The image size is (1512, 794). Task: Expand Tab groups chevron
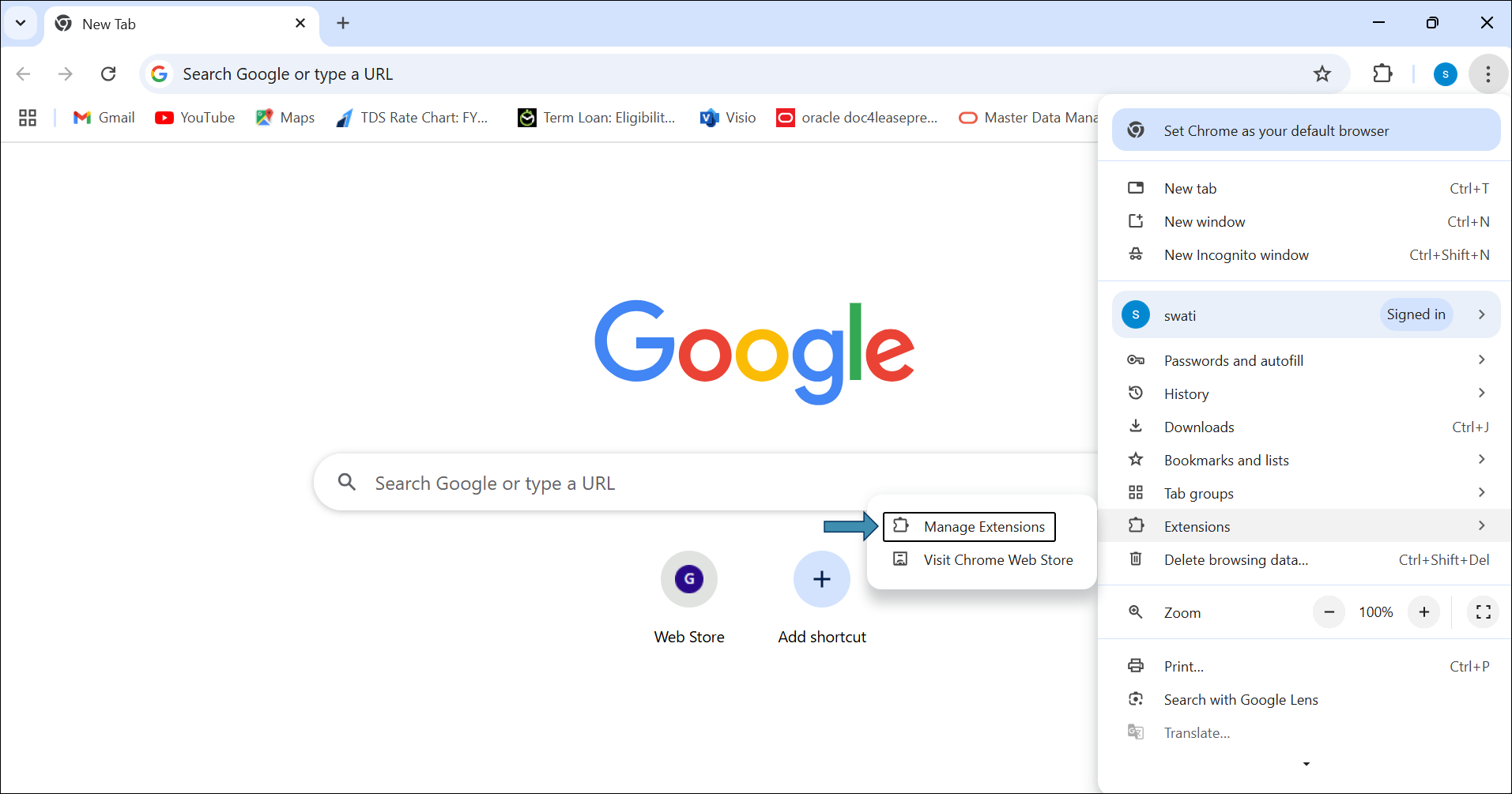pos(1481,493)
